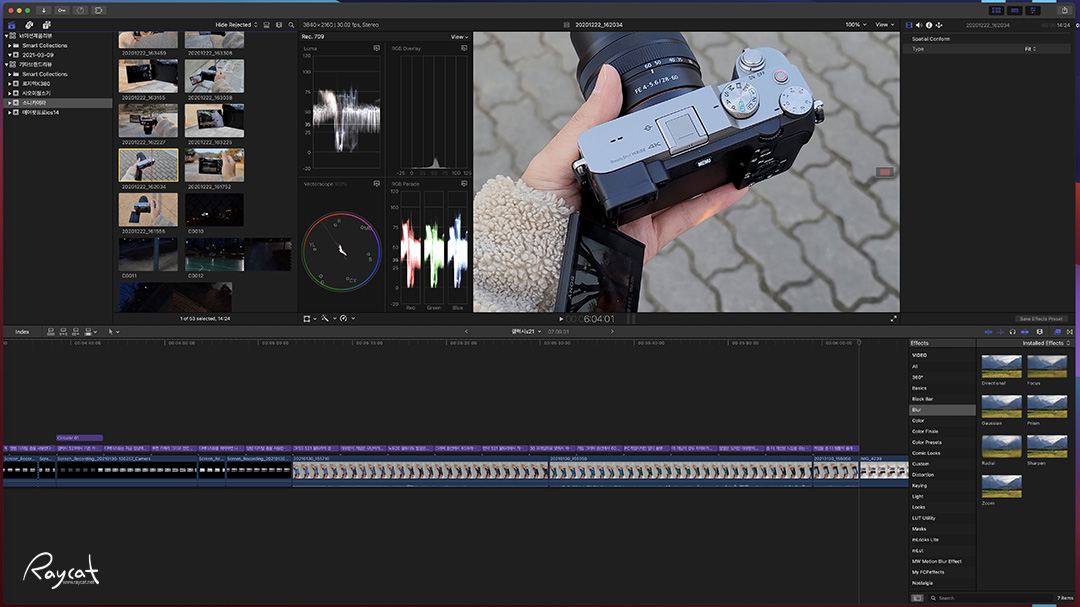Open the RGB Overlay scope settings icon

click(464, 48)
